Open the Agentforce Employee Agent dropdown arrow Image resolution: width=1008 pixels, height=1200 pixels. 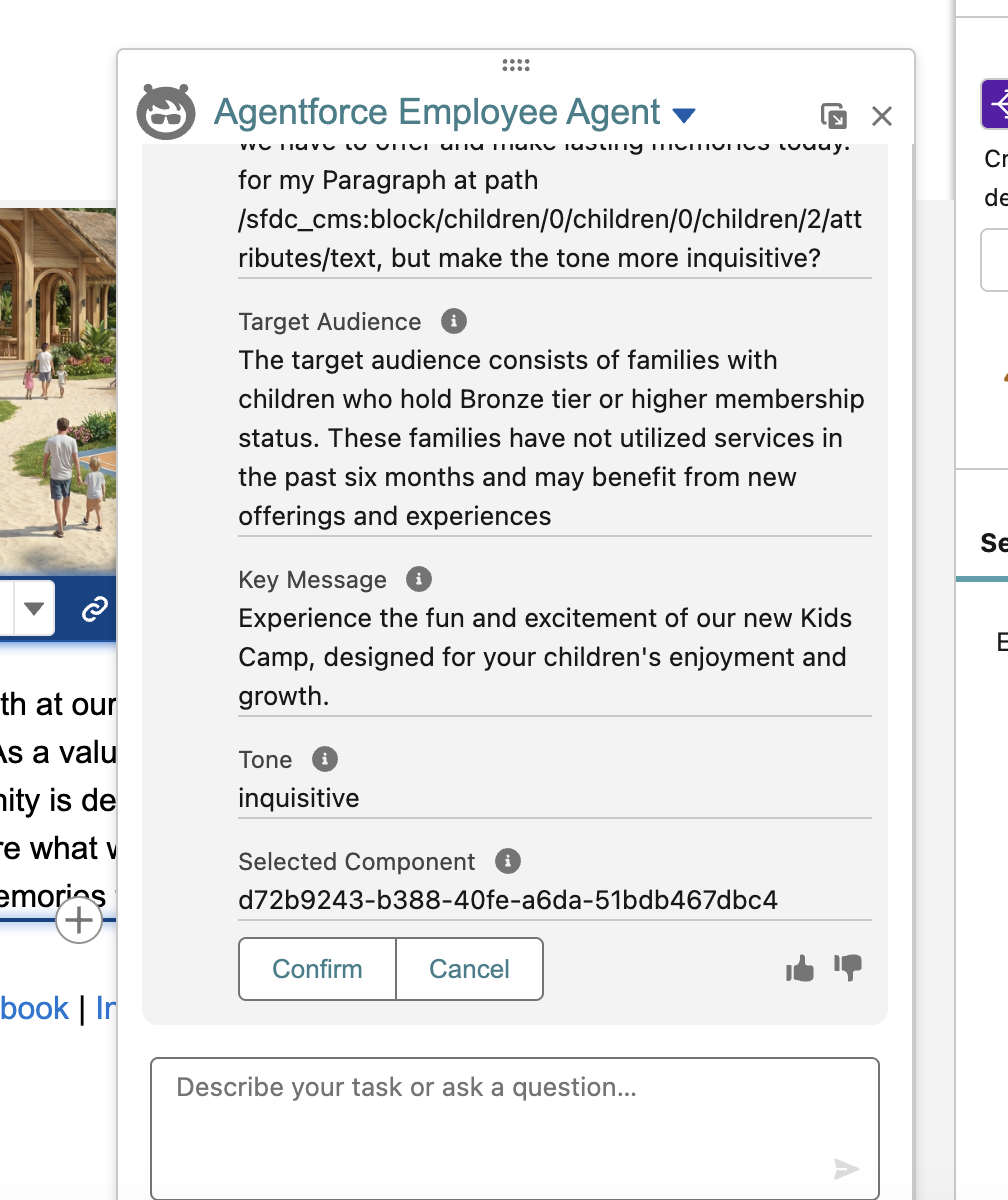point(684,115)
